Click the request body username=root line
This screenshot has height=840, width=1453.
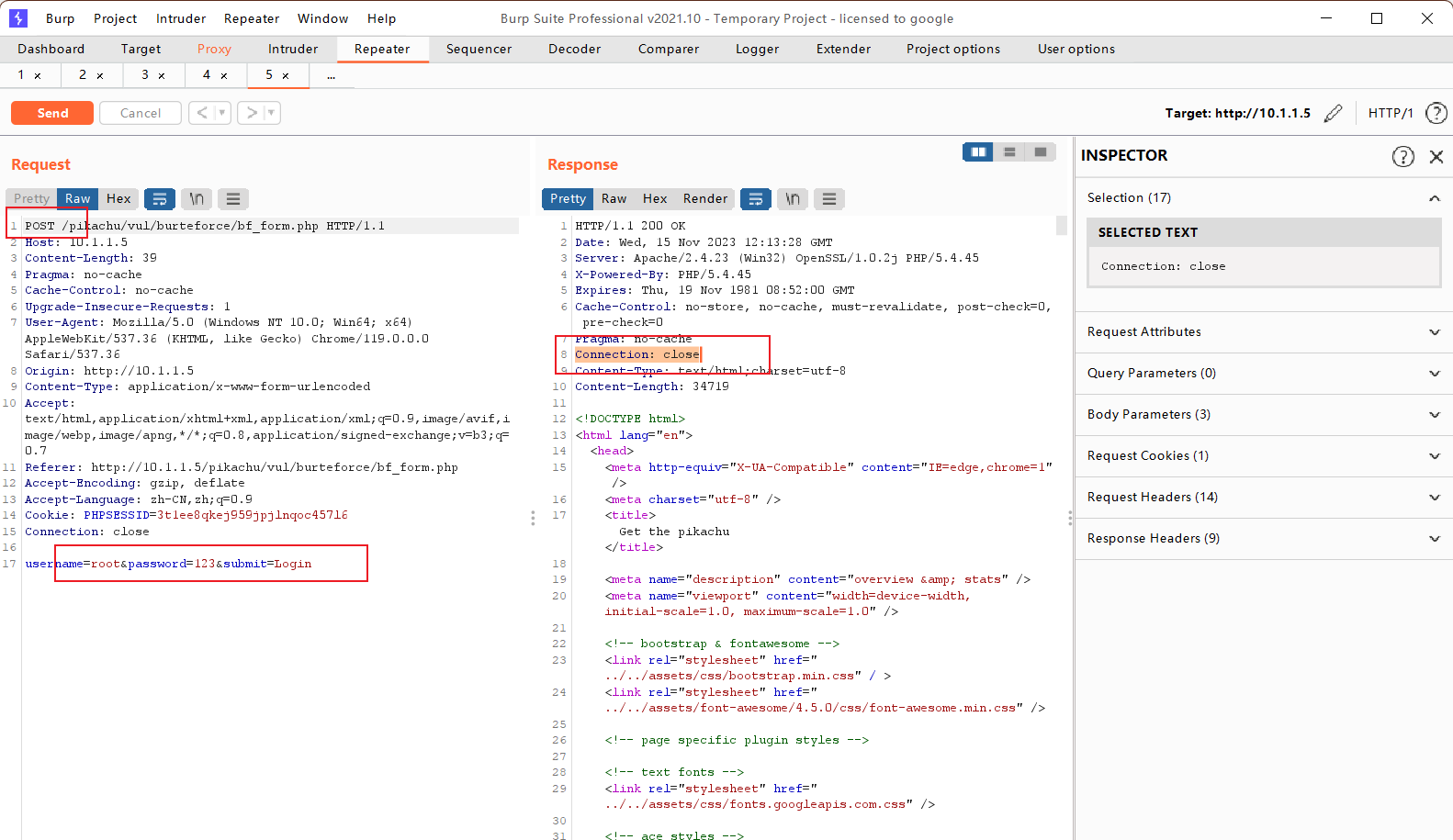(168, 564)
